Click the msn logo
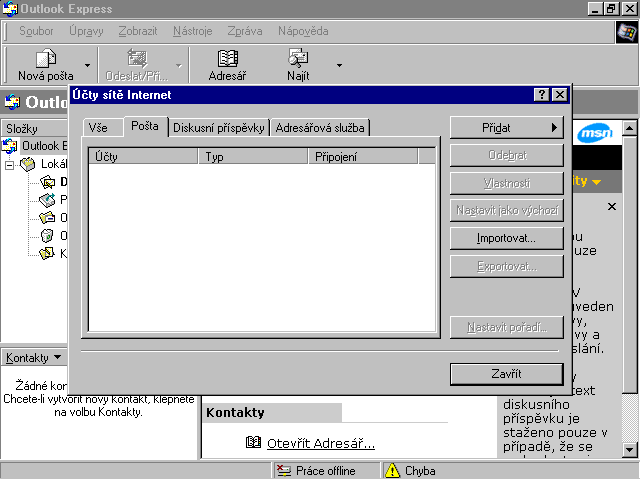This screenshot has width=640, height=480. tap(595, 133)
